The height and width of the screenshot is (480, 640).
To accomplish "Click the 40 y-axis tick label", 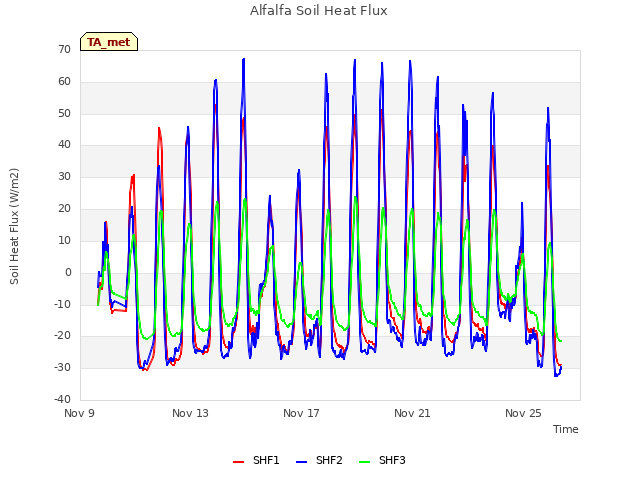I will click(x=64, y=145).
